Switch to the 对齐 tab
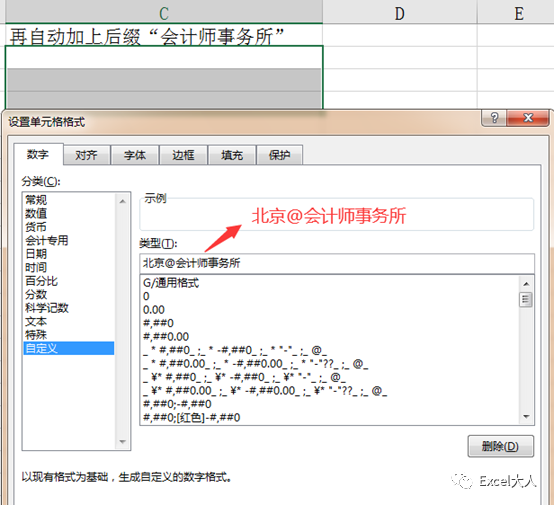This screenshot has height=505, width=554. point(86,155)
